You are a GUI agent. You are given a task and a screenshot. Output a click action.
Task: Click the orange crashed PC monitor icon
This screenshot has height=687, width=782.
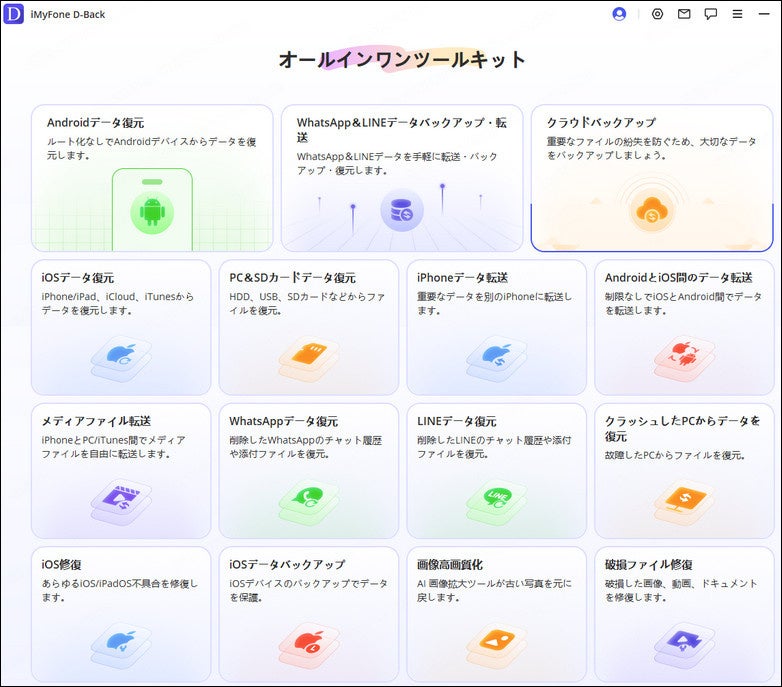pos(684,501)
